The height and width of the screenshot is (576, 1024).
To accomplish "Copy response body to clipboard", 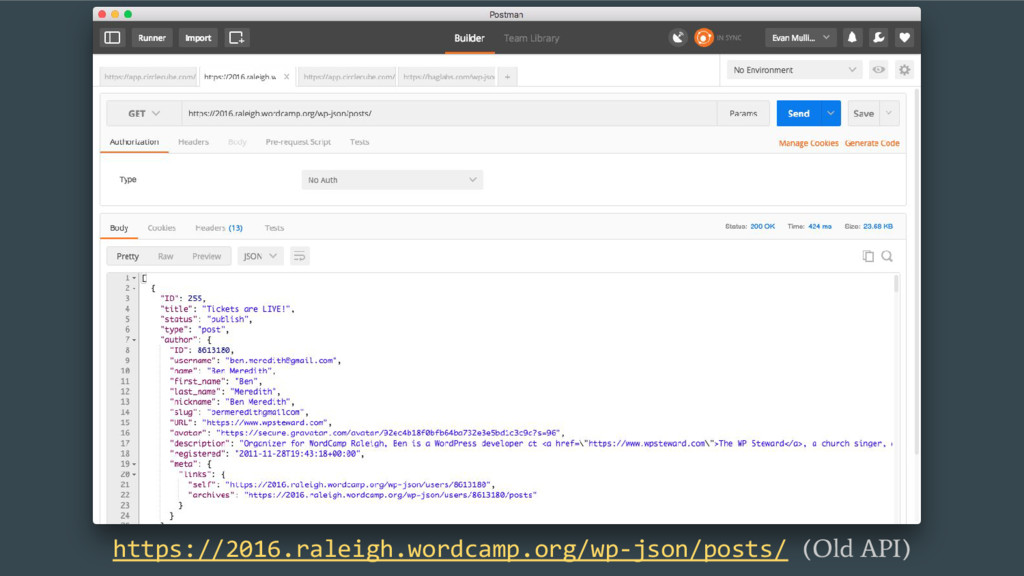I will [868, 256].
